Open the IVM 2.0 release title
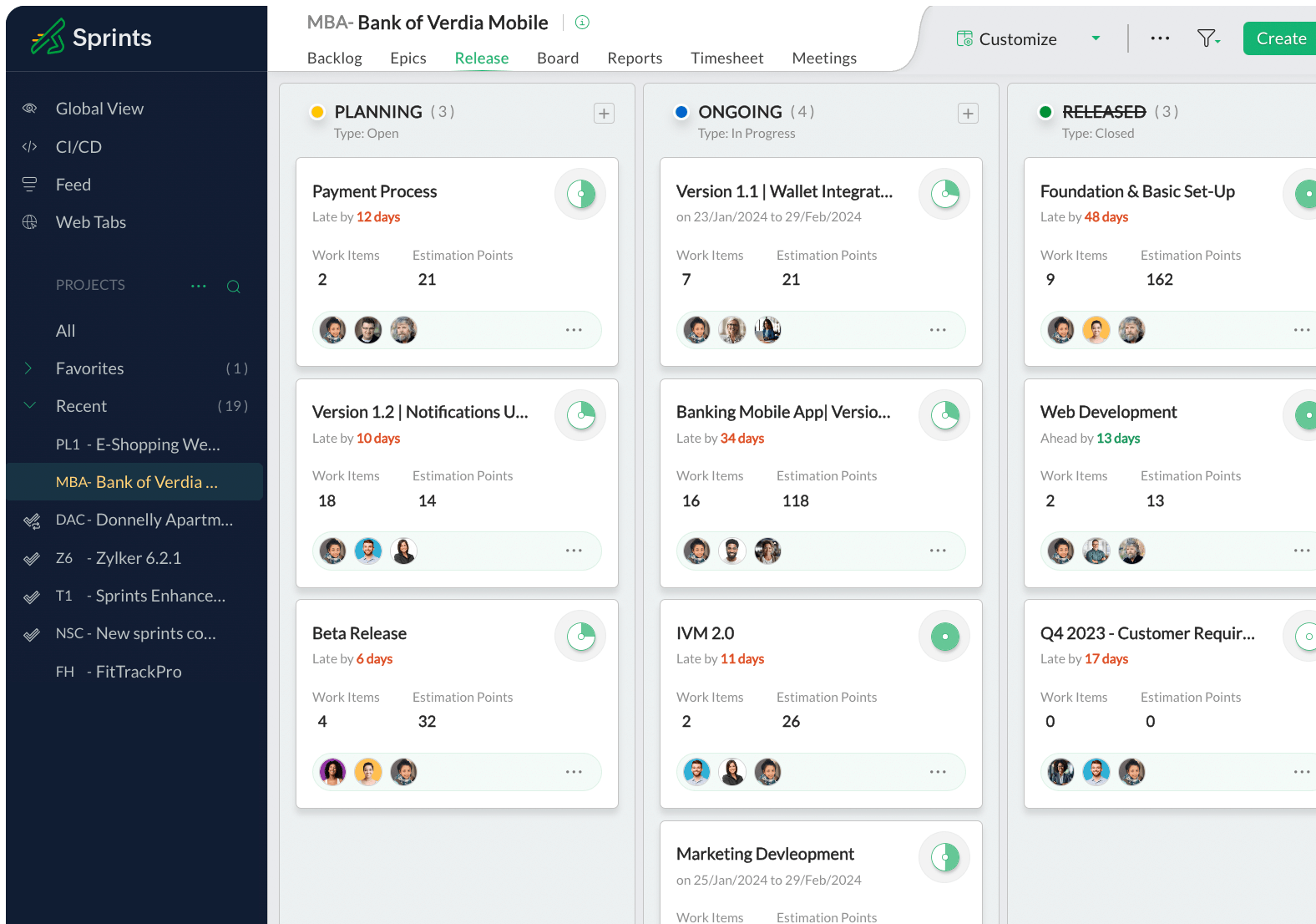The height and width of the screenshot is (924, 1316). pos(705,633)
